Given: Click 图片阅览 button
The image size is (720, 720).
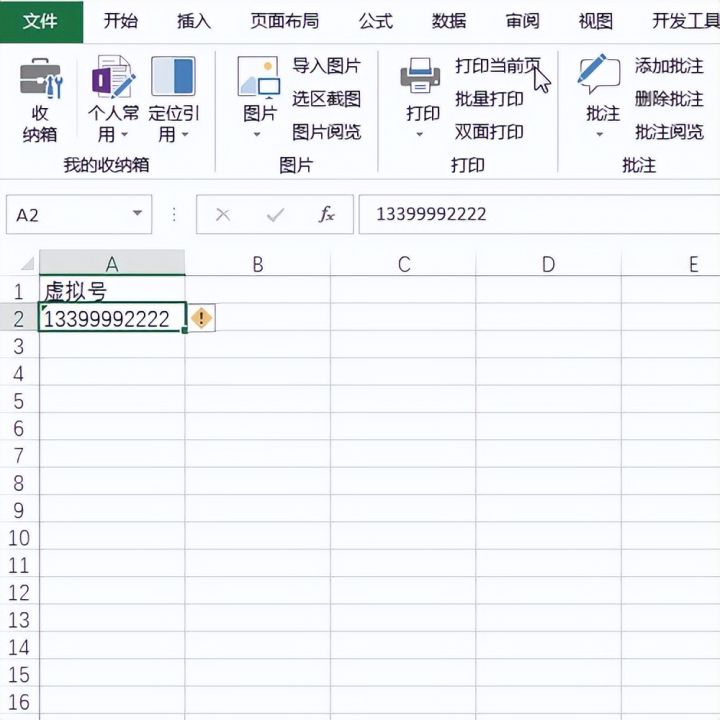Looking at the screenshot, I should [x=326, y=132].
